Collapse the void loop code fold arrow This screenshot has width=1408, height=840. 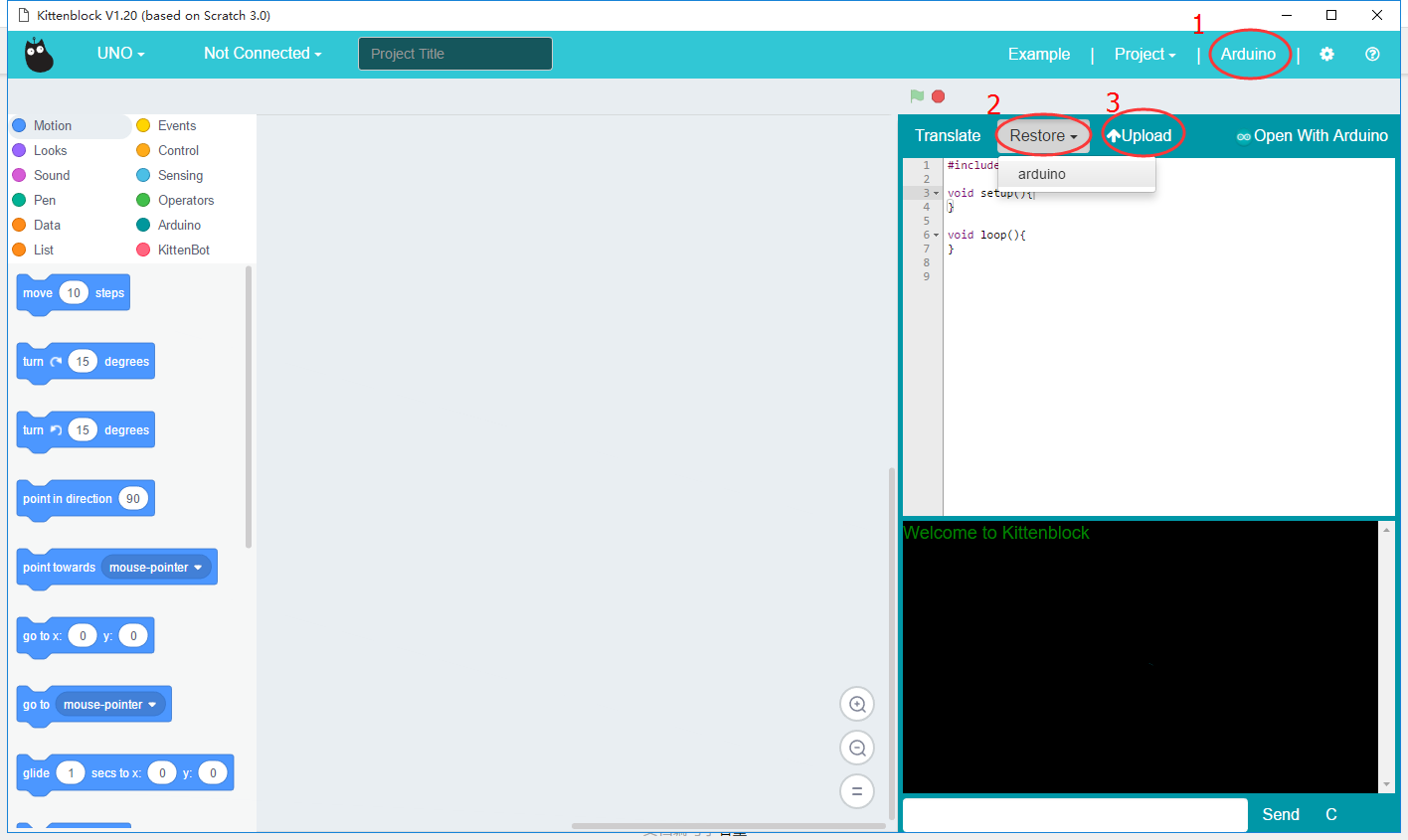click(x=936, y=236)
